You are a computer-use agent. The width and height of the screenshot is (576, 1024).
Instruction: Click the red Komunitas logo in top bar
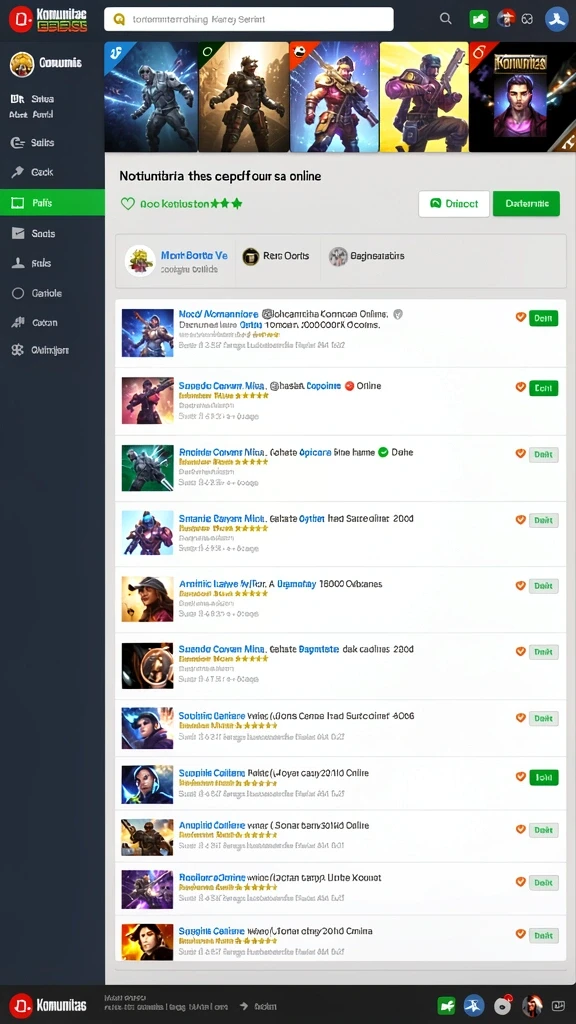21,20
